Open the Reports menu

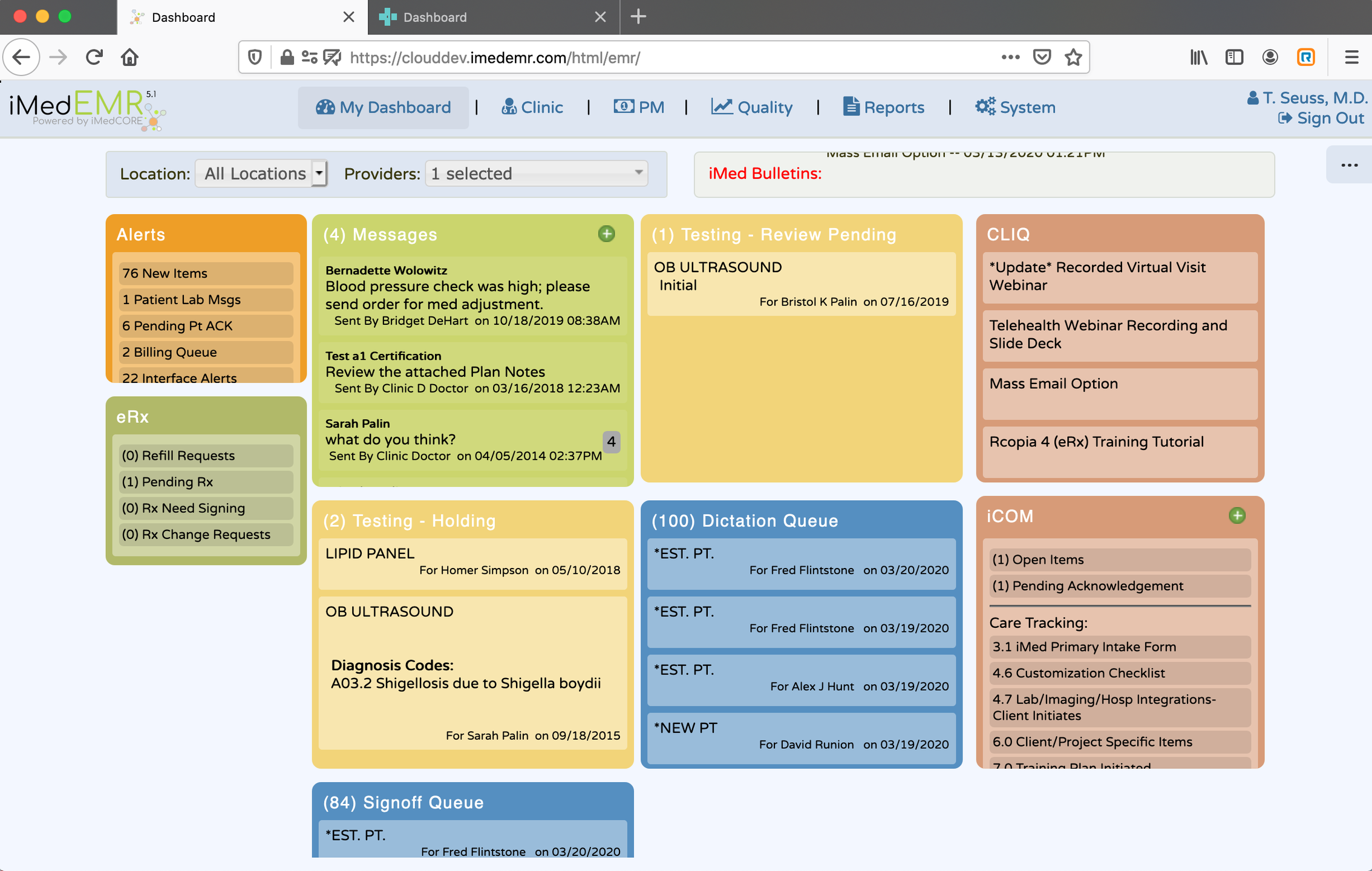(884, 108)
